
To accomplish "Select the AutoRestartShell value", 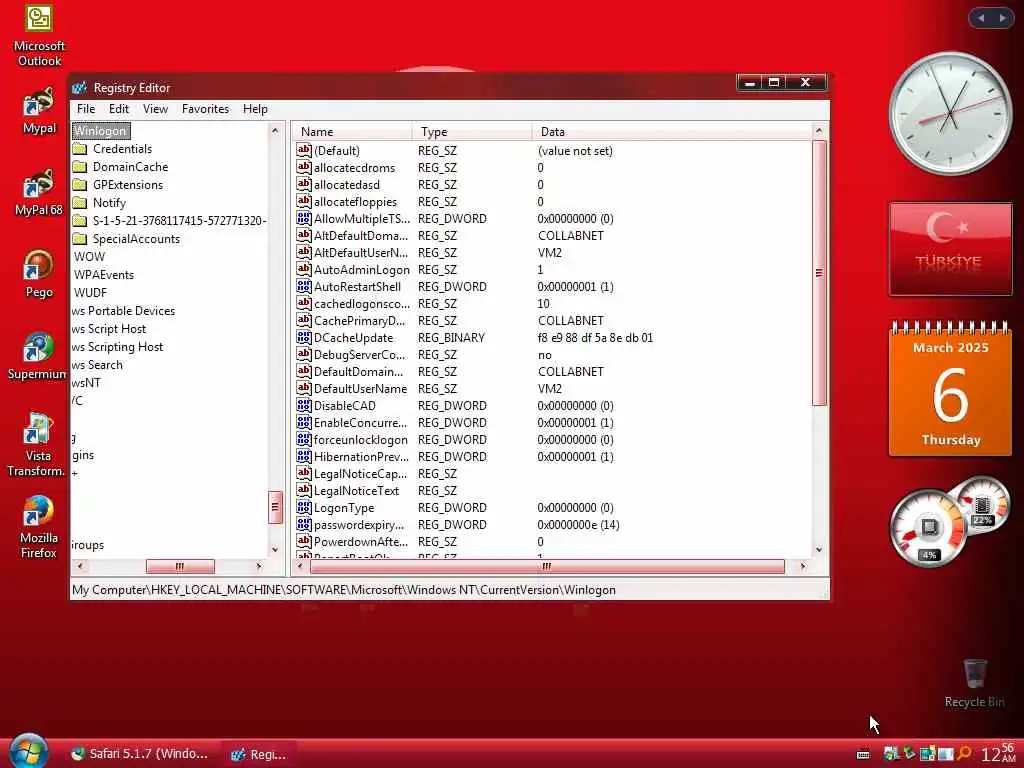I will [357, 287].
